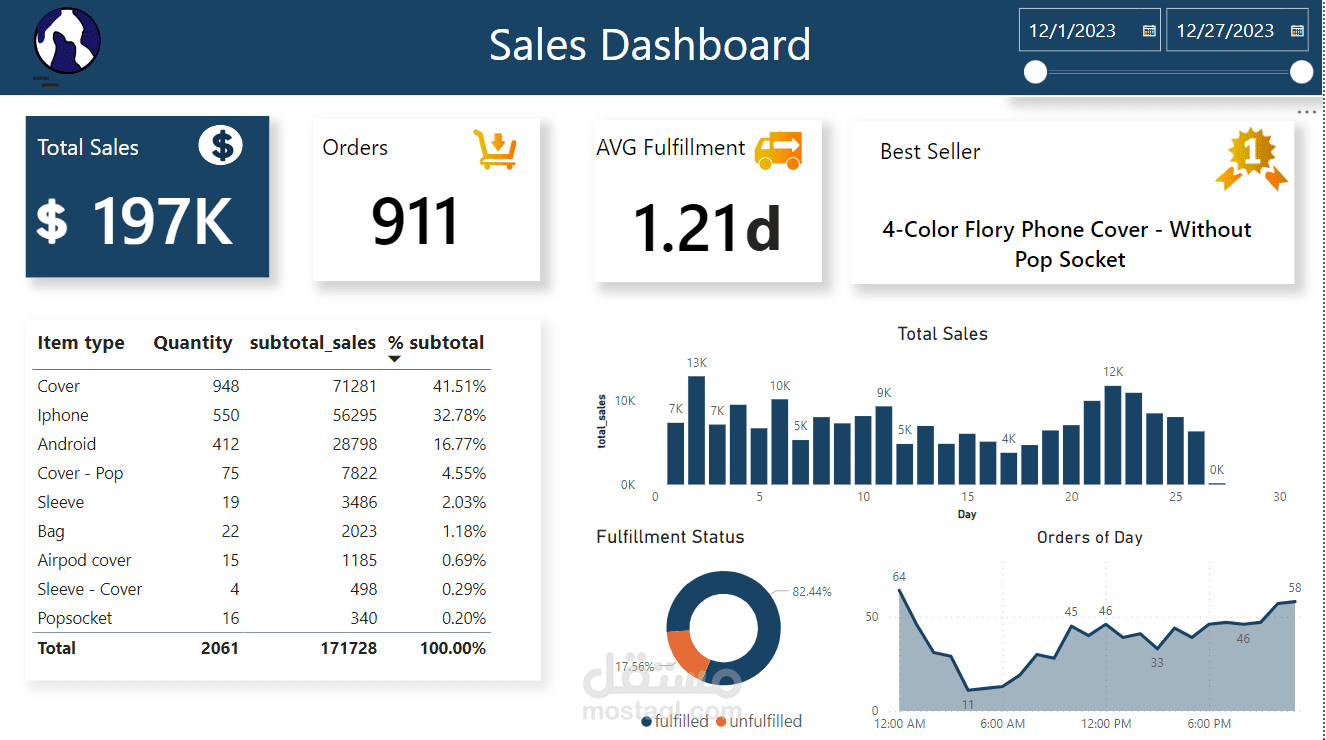Click the globe logo in the header
The image size is (1326, 740).
point(67,42)
